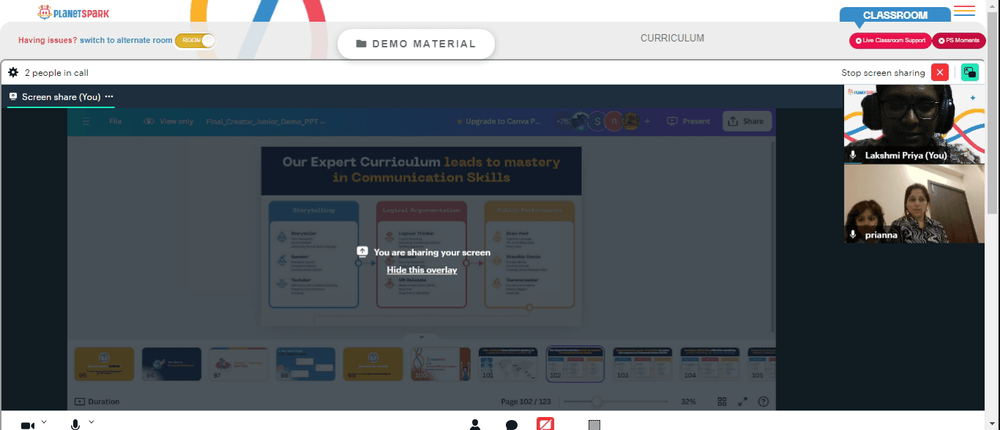Select slide thumbnail 99
The height and width of the screenshot is (430, 1000).
coord(373,364)
